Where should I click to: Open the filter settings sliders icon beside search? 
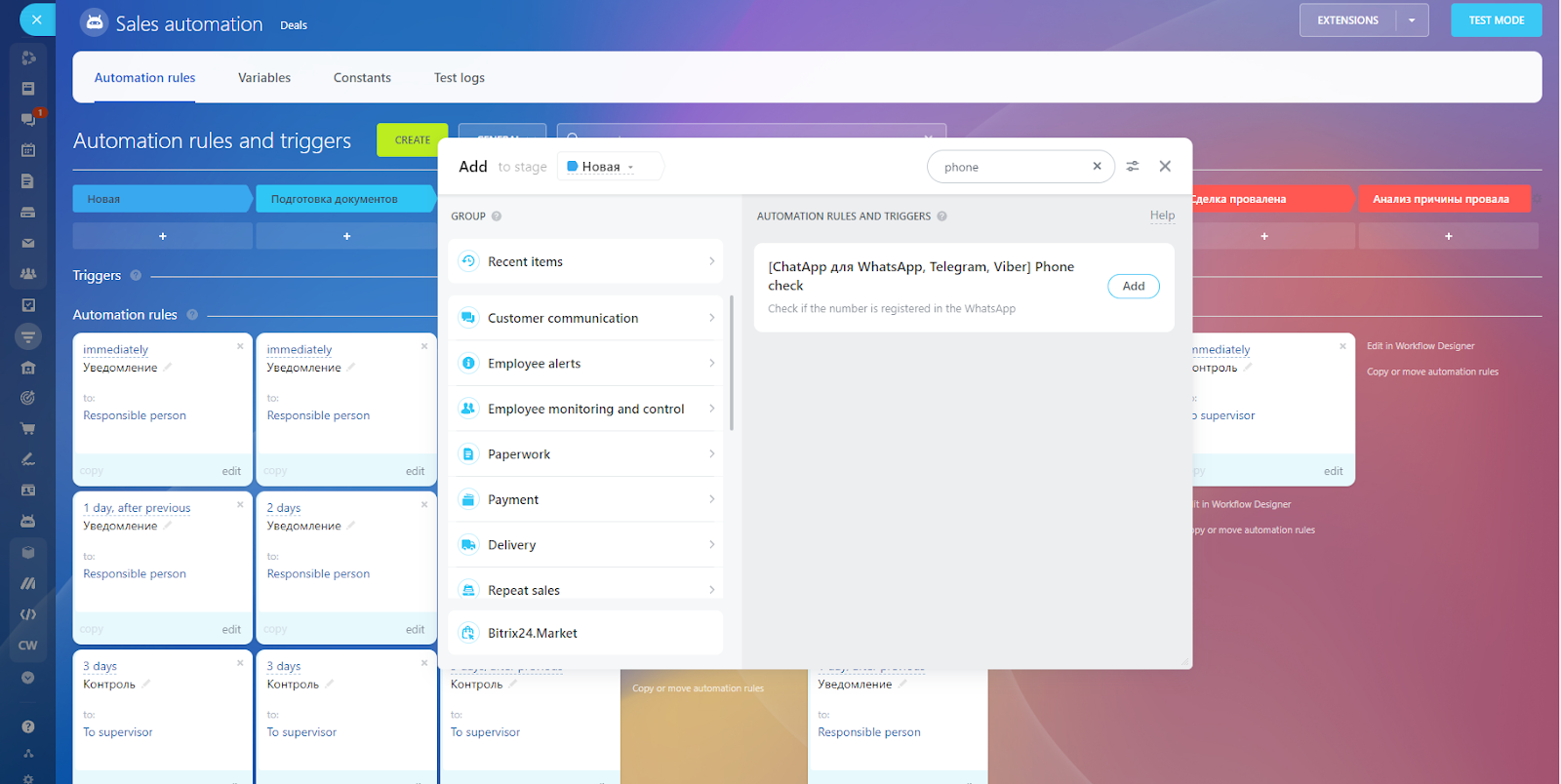pos(1132,167)
